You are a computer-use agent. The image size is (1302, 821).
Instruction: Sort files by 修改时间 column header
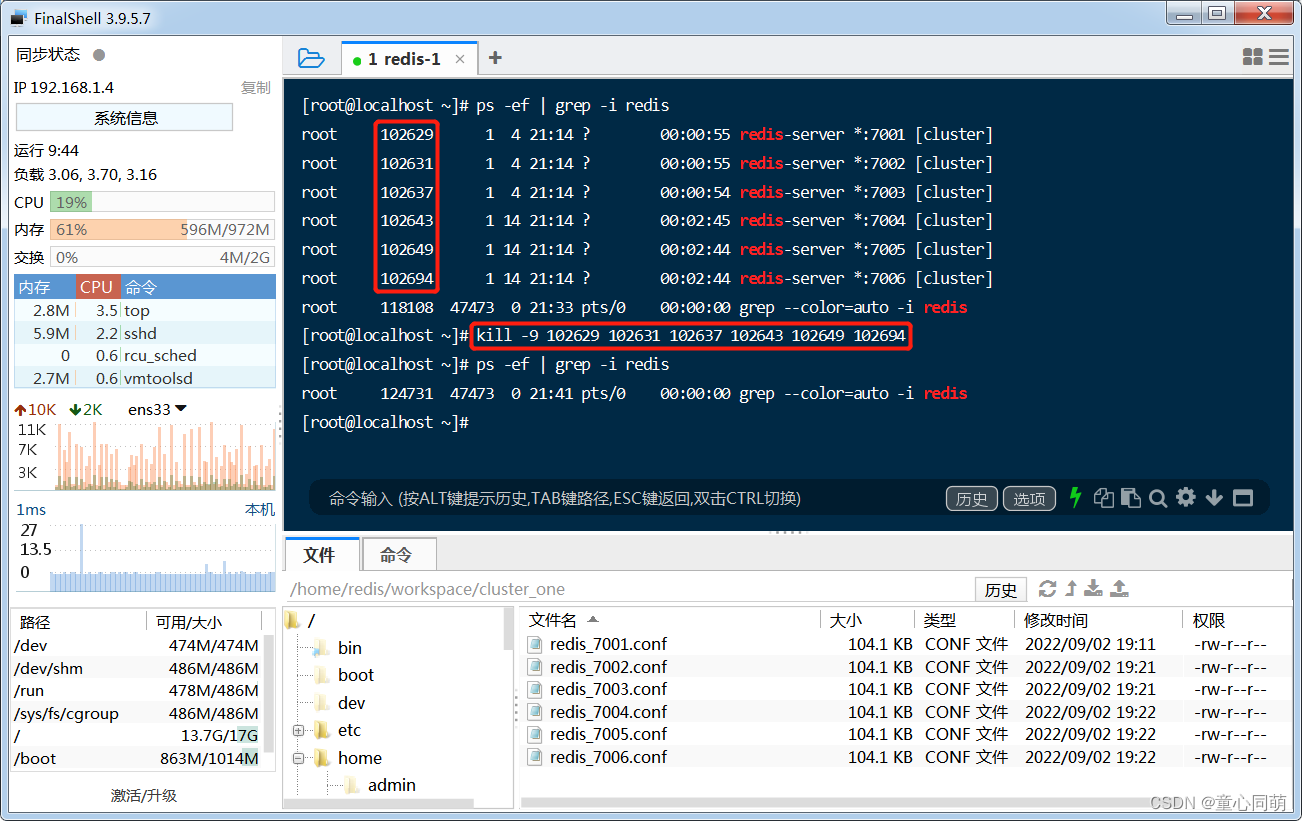(x=1098, y=620)
